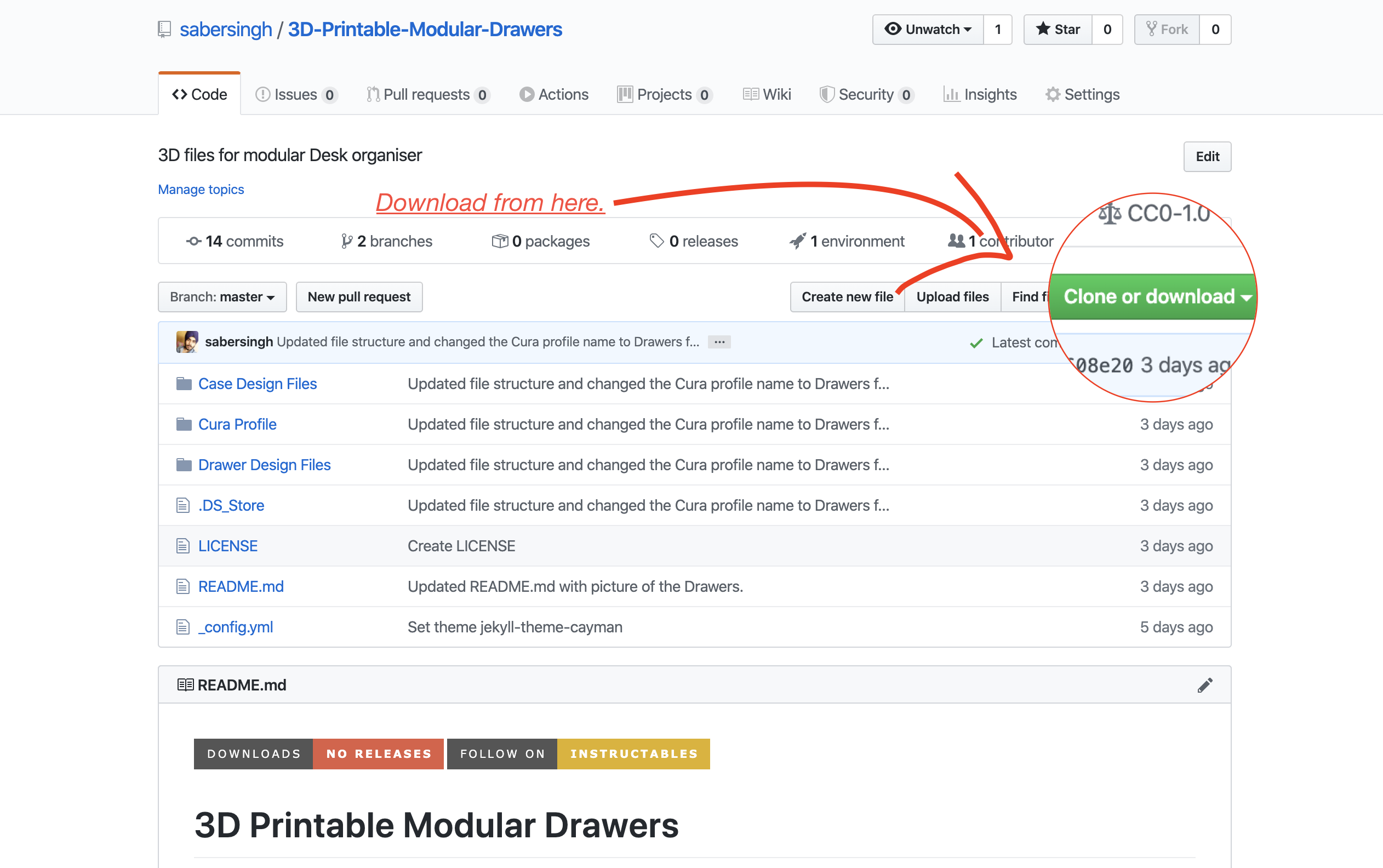Click the Downloads No Releases badge
Viewport: 1383px width, 868px height.
coord(318,754)
